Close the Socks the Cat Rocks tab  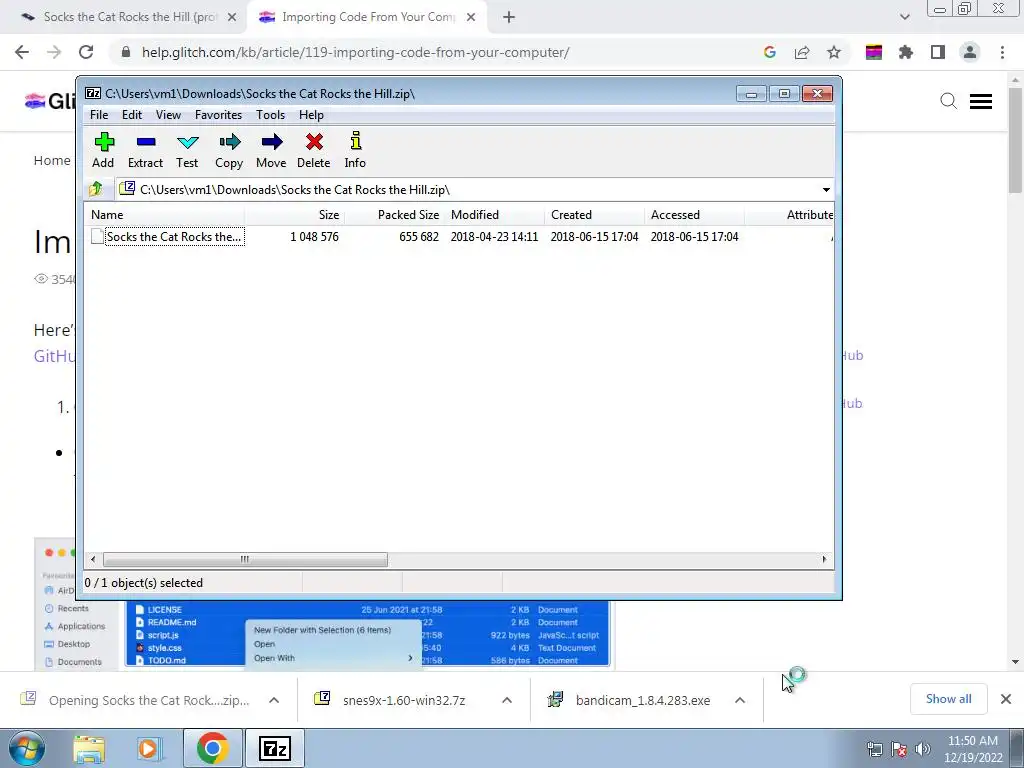click(232, 18)
